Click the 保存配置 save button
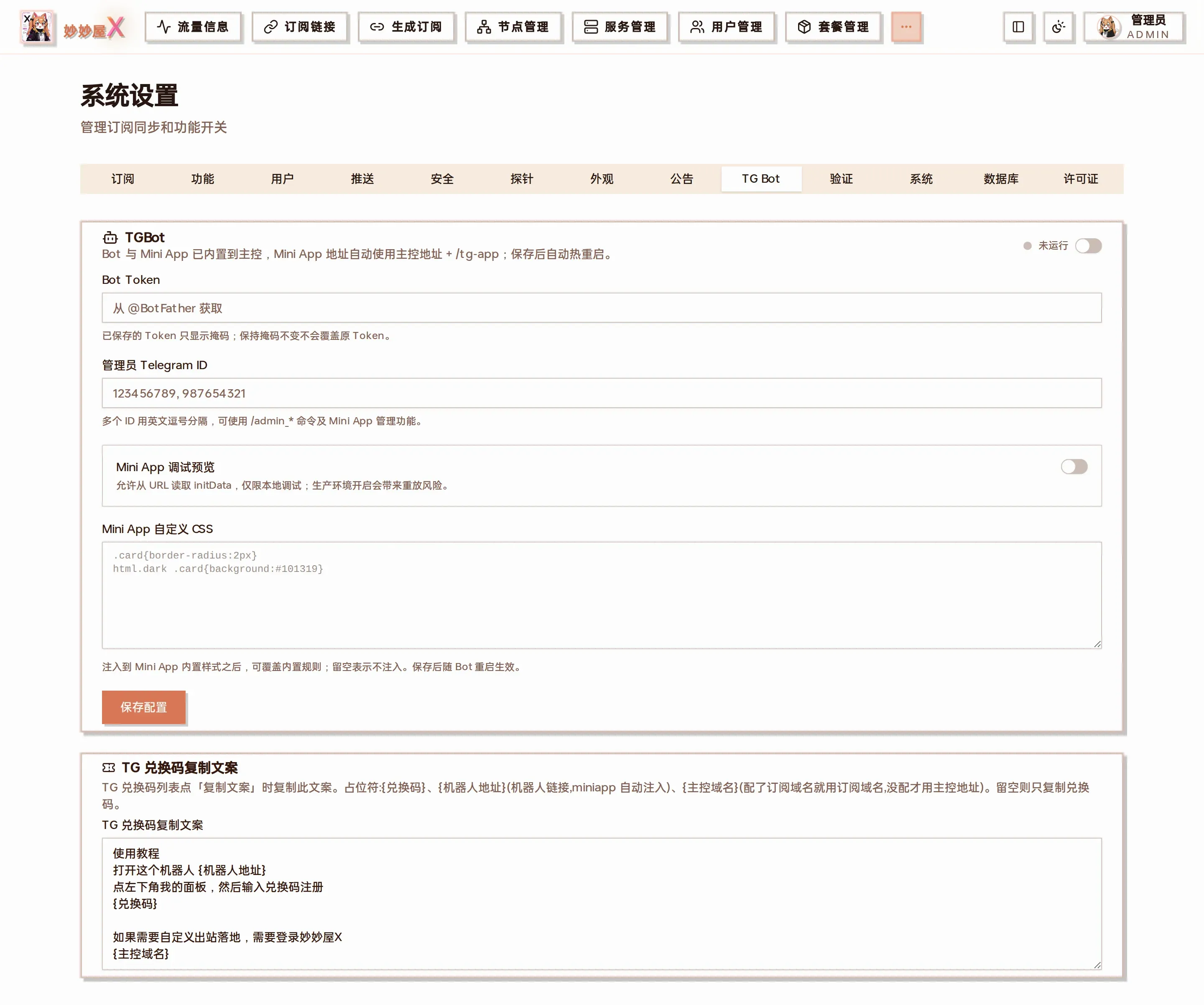Screen dimensions: 1204x1005 tap(143, 707)
